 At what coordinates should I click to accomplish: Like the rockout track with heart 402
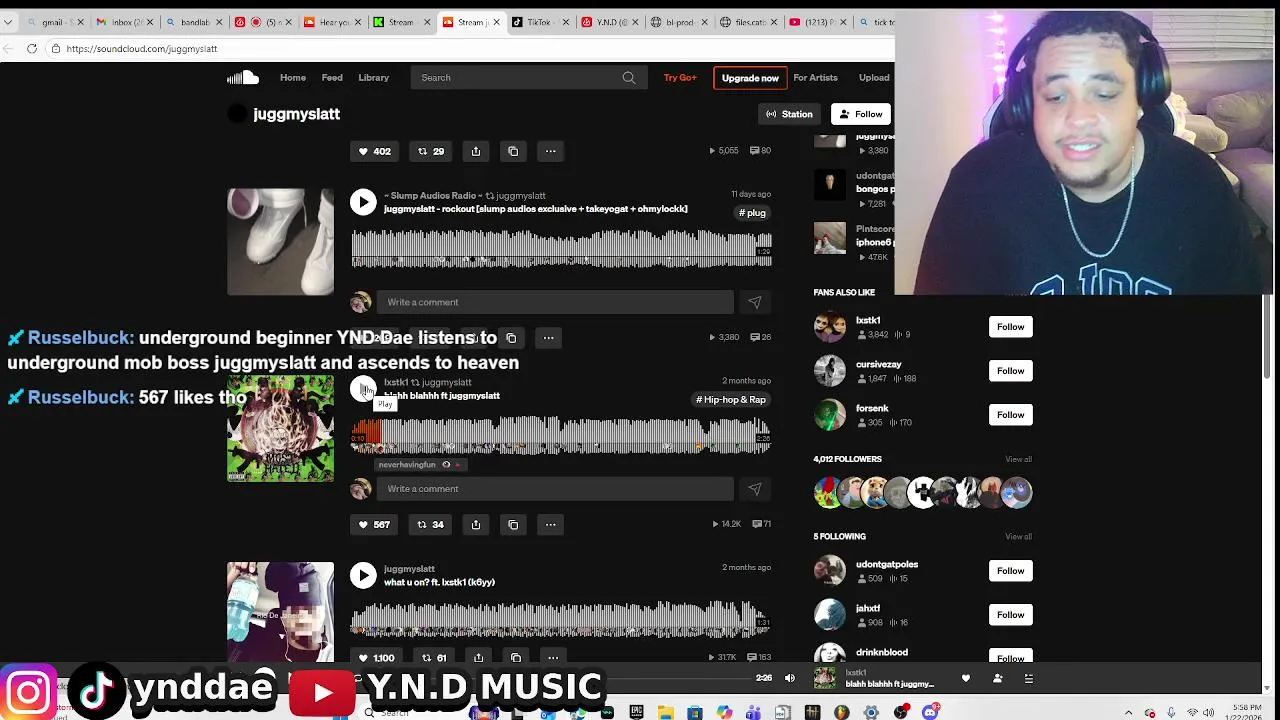pos(375,151)
